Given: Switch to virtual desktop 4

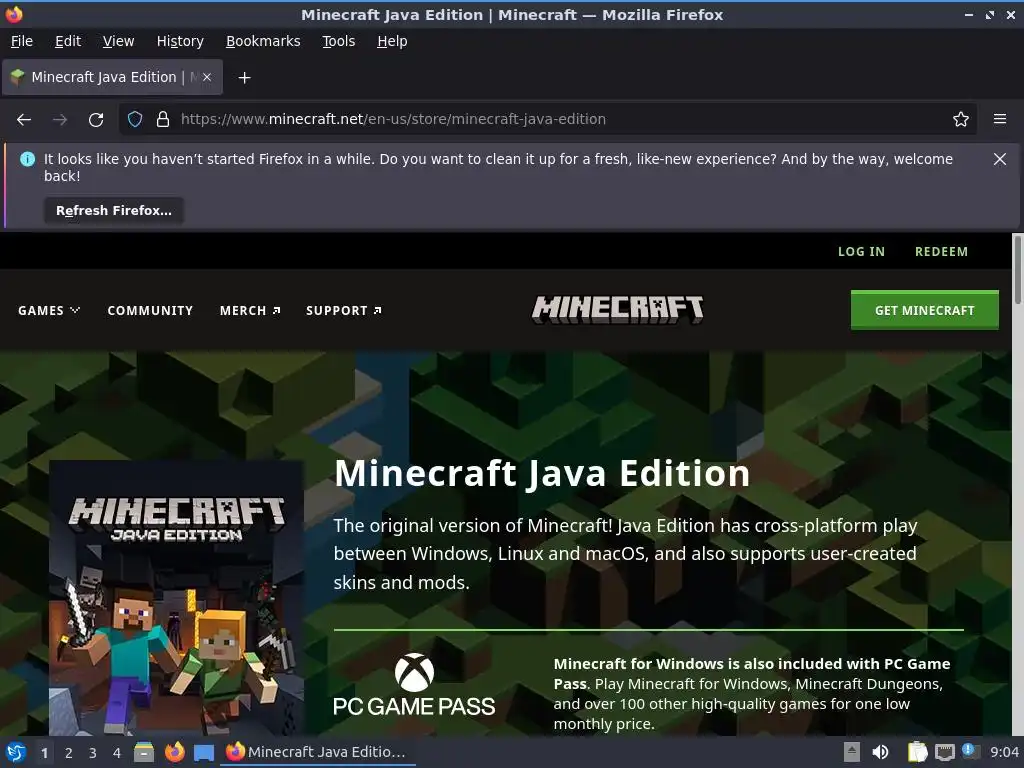Looking at the screenshot, I should (x=117, y=753).
